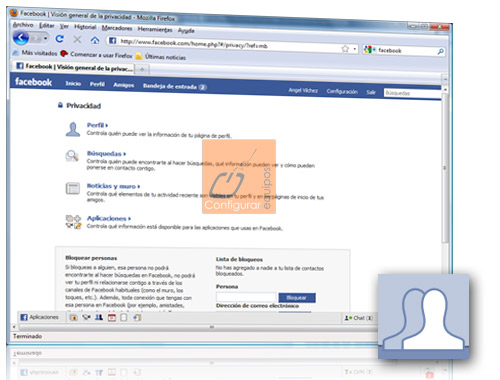Viewport: 500px width, 380px height.
Task: Click Salir to log out
Action: point(371,92)
